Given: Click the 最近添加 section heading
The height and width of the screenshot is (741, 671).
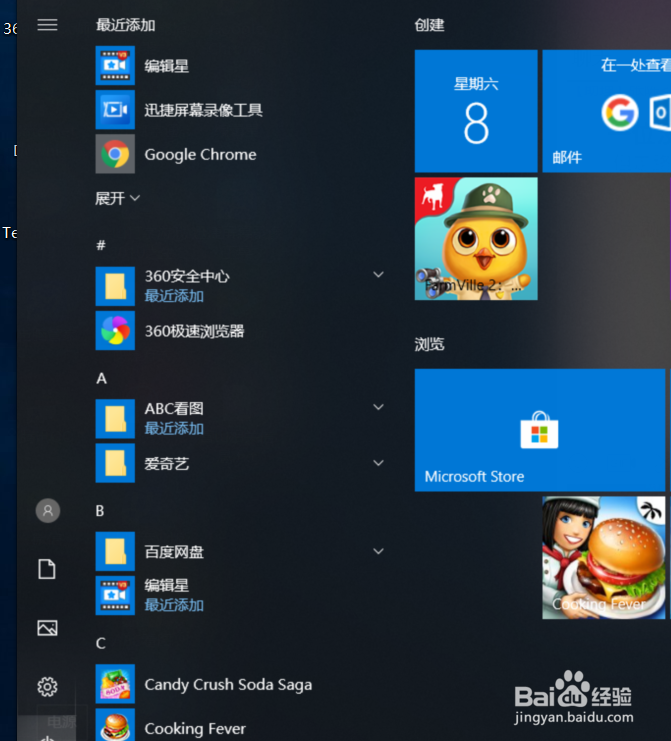Looking at the screenshot, I should coord(126,25).
